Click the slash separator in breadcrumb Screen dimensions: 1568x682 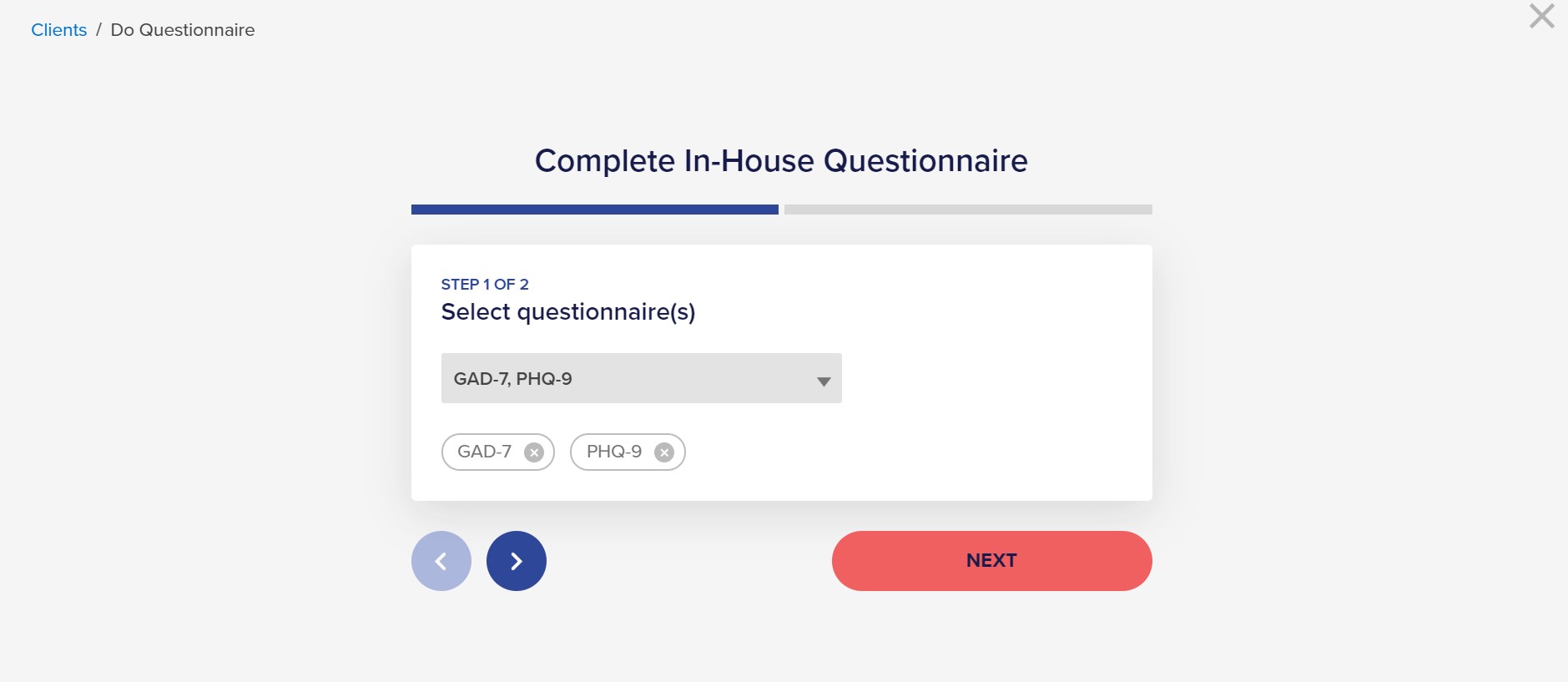[x=98, y=30]
